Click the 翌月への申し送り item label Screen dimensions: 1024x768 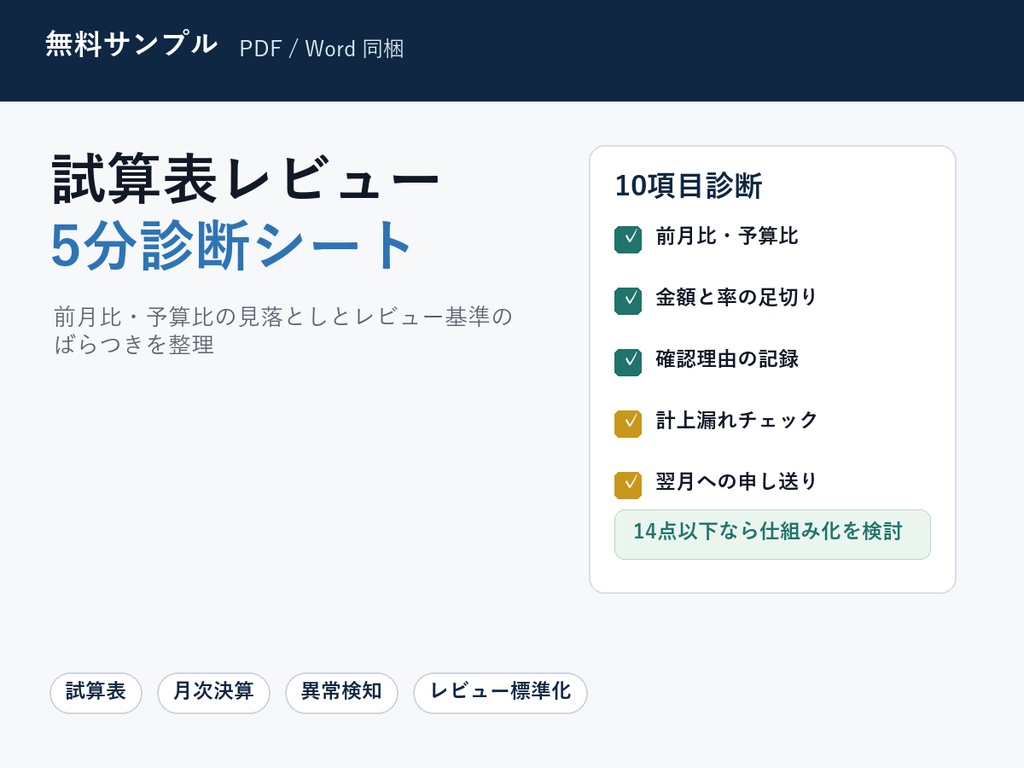(737, 481)
